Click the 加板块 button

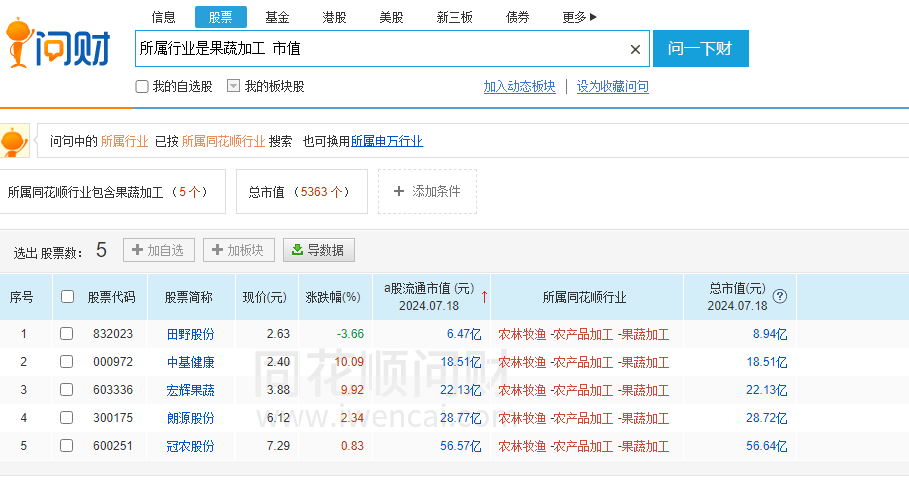click(238, 250)
